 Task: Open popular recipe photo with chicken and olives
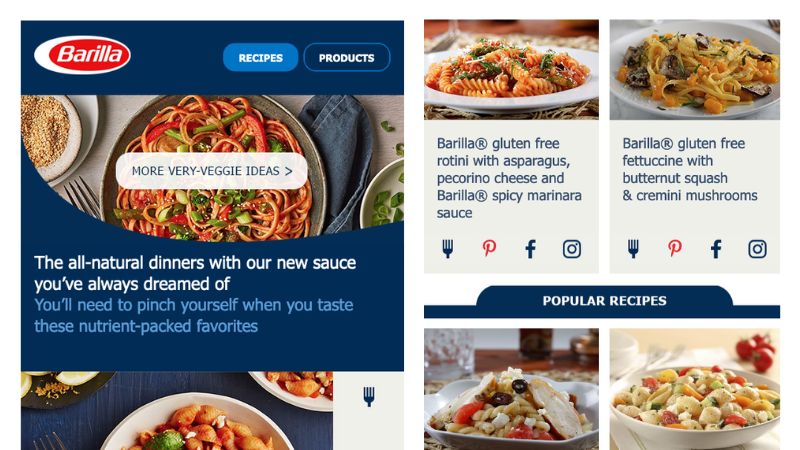pos(511,389)
